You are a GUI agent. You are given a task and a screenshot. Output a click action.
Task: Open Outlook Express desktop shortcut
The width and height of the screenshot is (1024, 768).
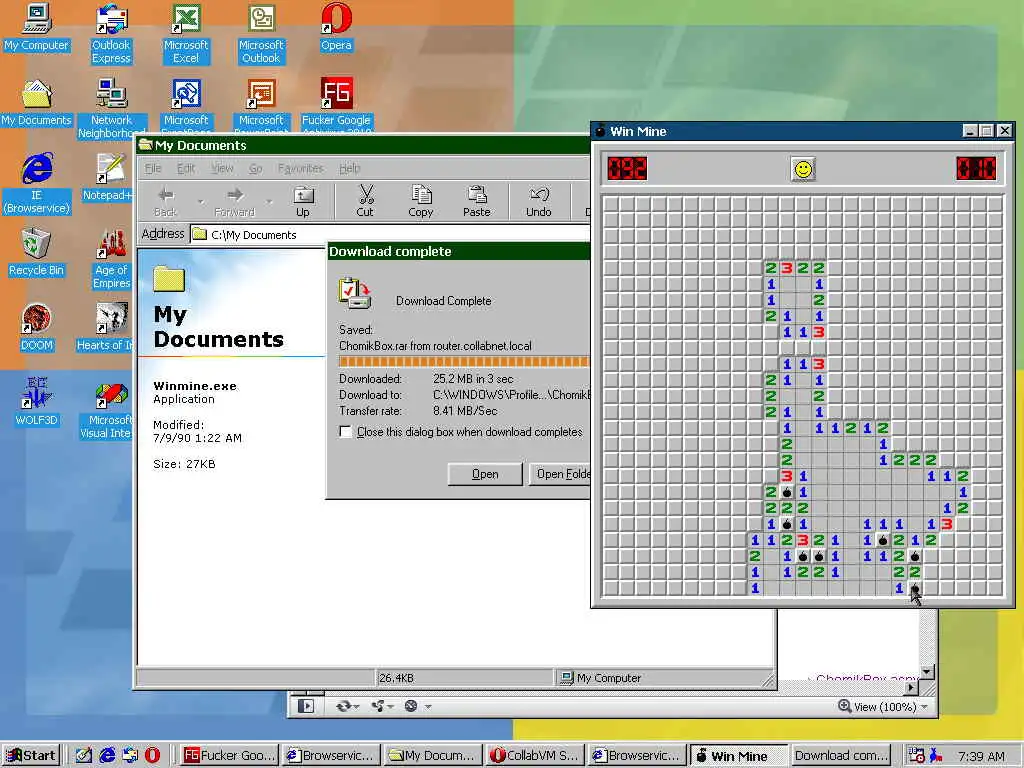point(111,34)
